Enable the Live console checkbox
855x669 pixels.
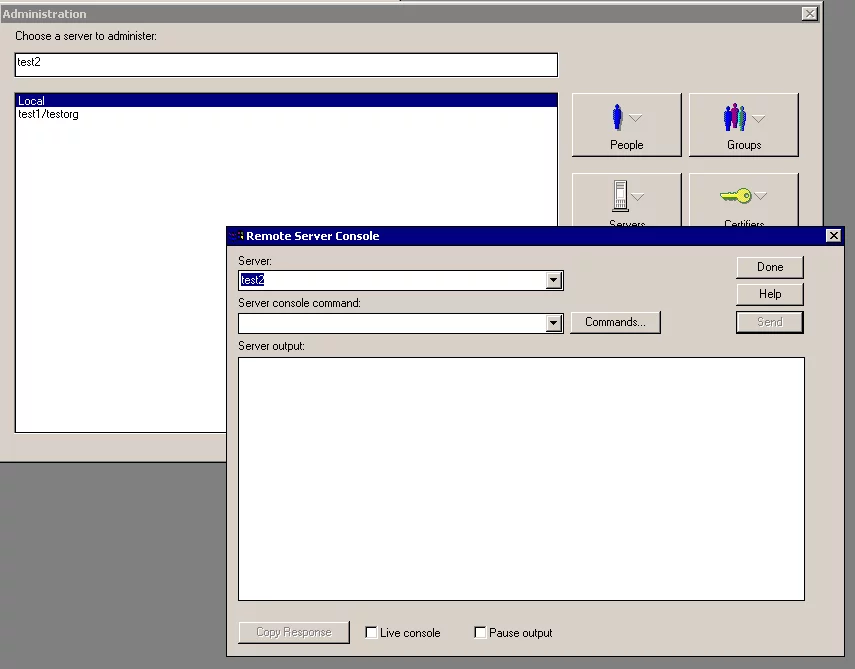coord(372,633)
